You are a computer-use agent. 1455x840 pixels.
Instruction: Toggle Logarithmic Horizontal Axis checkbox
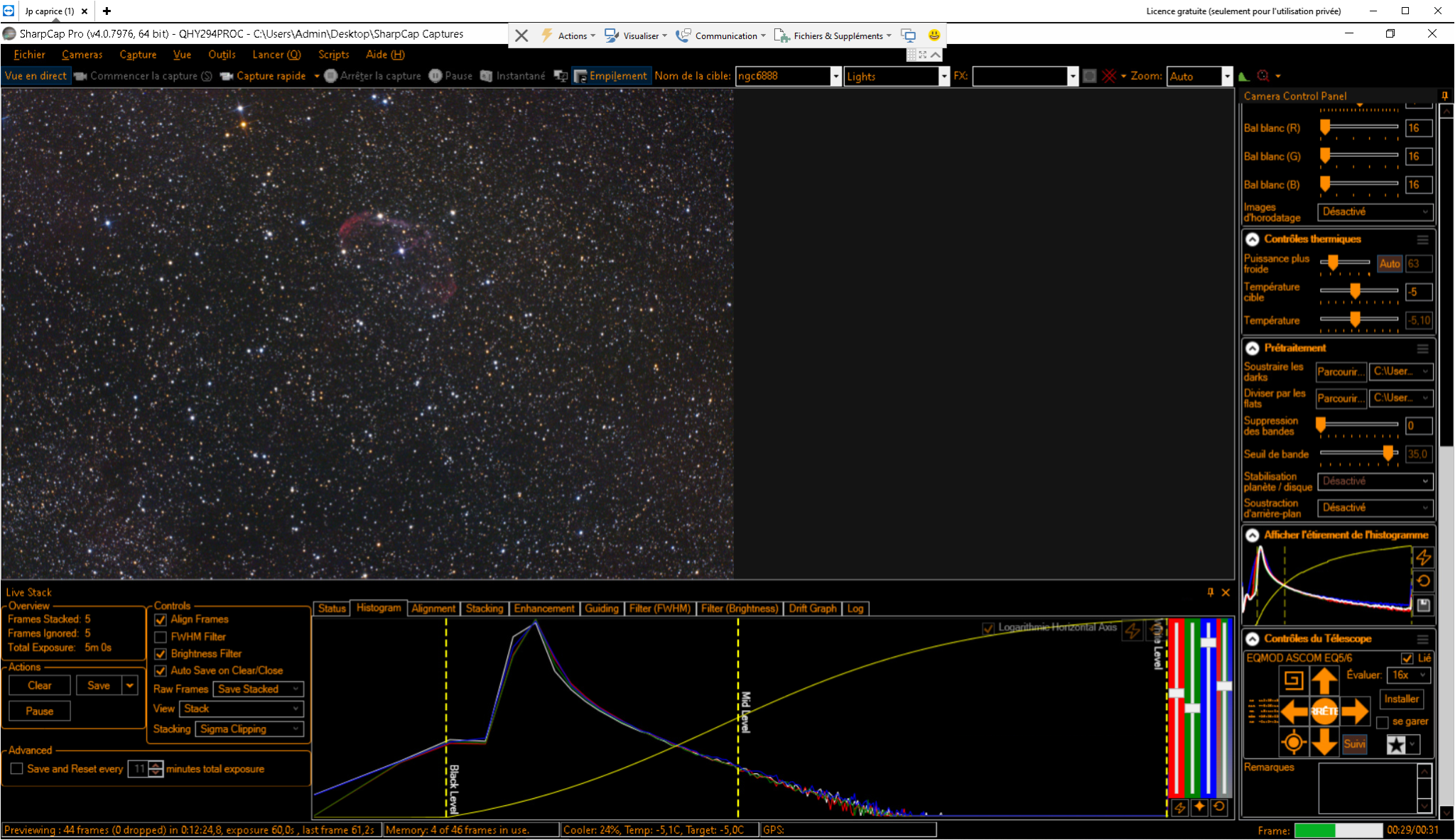pyautogui.click(x=988, y=628)
